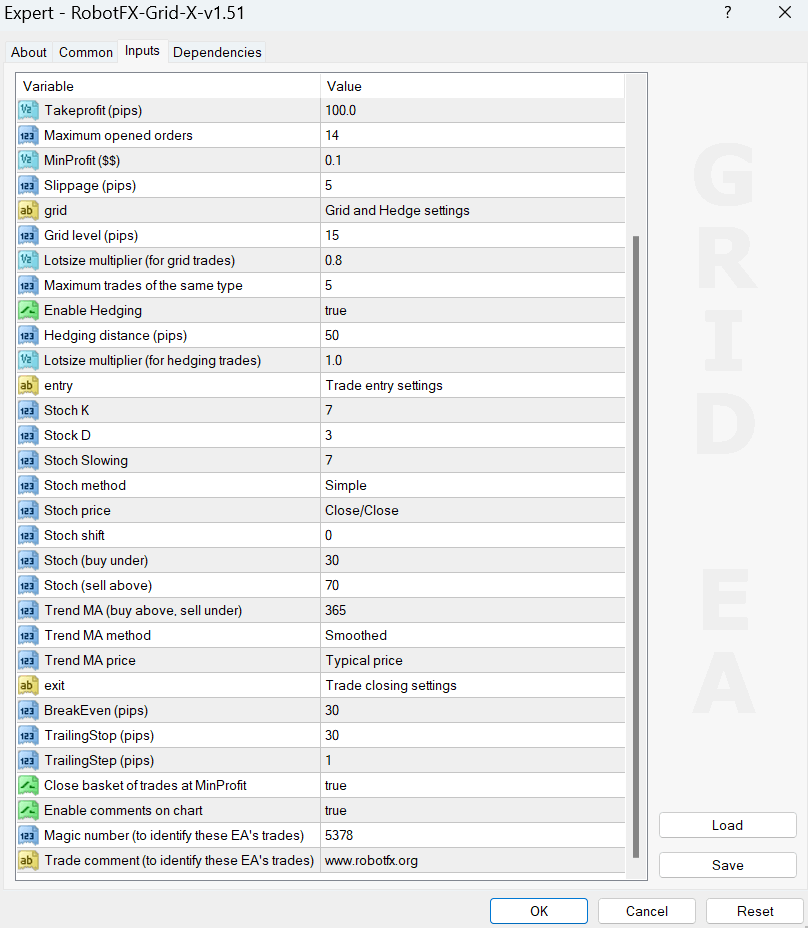Click the icon beside Magic number
Screen dimensions: 808x928
[28, 836]
